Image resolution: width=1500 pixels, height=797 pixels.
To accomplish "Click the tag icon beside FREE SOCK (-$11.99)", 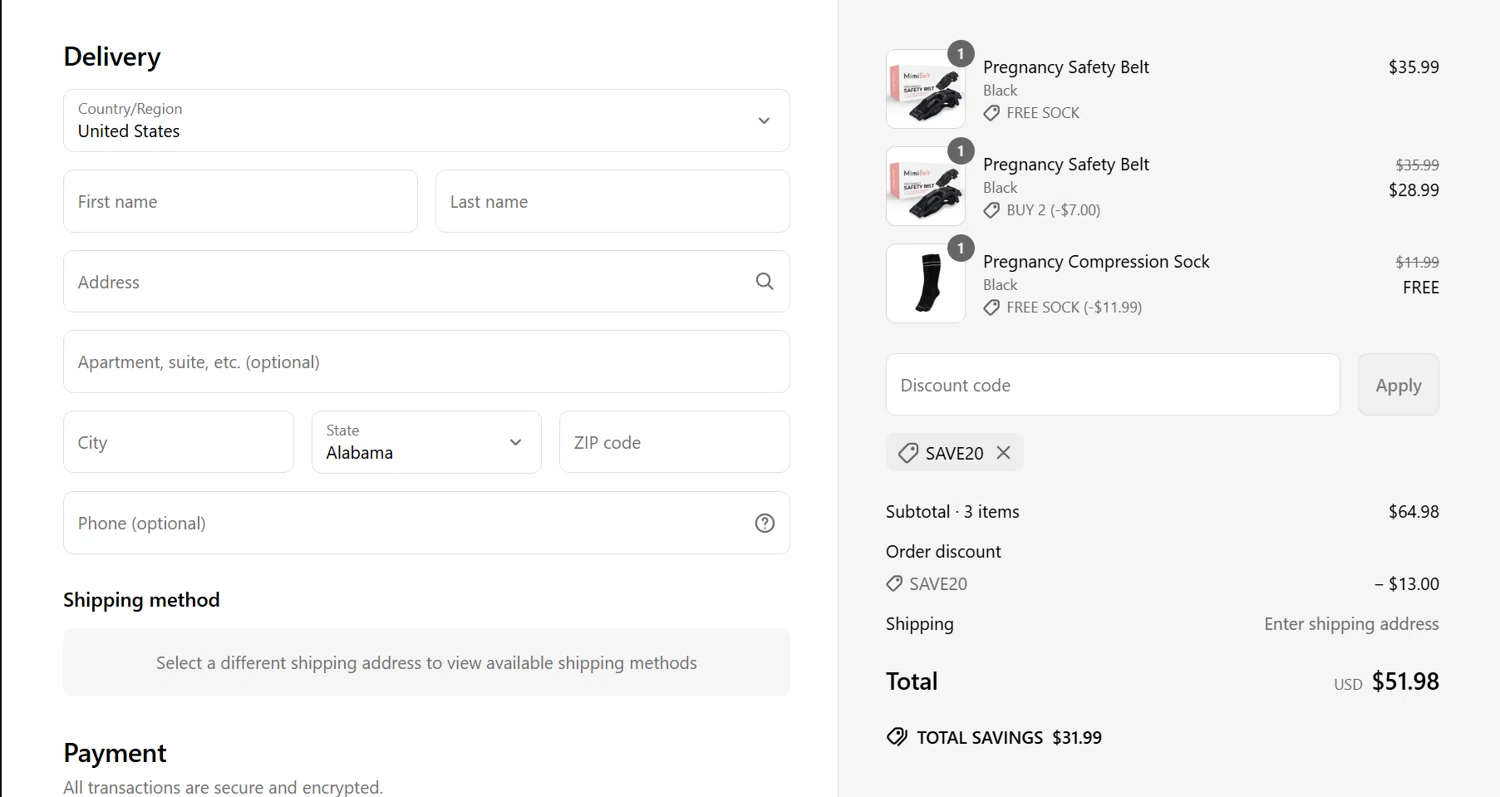I will coord(991,307).
